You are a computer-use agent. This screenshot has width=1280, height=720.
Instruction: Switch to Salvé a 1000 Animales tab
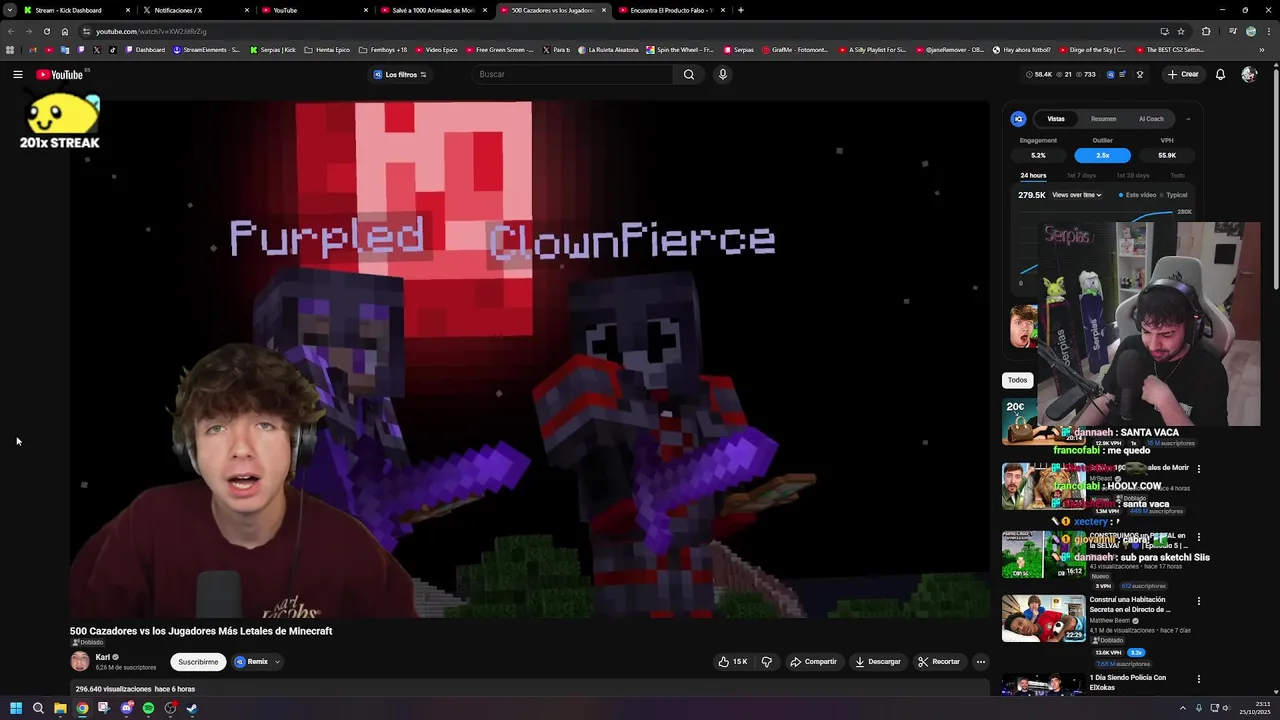coord(433,10)
